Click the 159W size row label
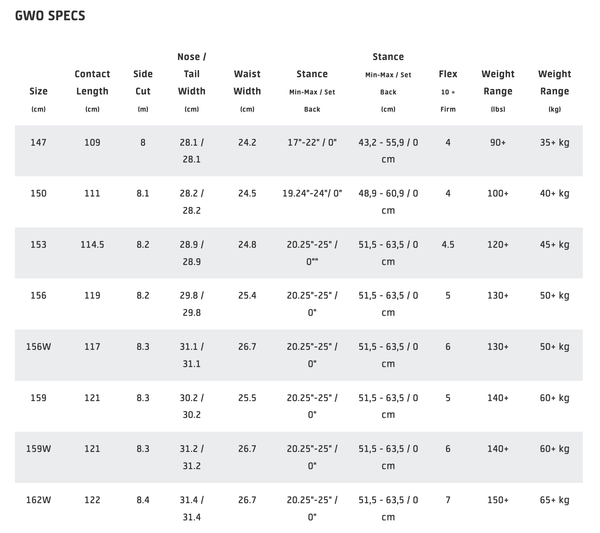The height and width of the screenshot is (533, 600). [39, 448]
